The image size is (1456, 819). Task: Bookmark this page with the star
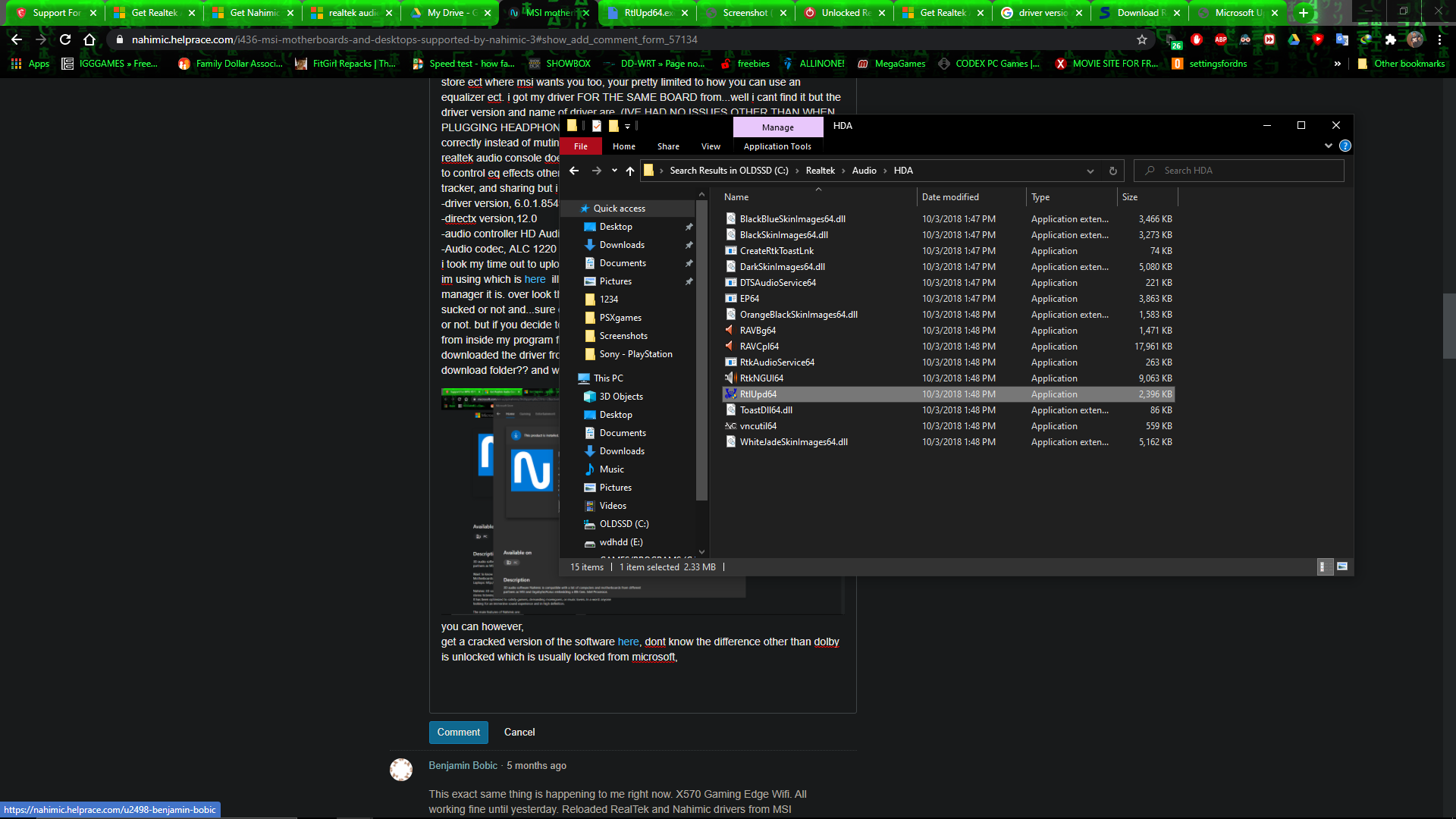coord(1141,39)
